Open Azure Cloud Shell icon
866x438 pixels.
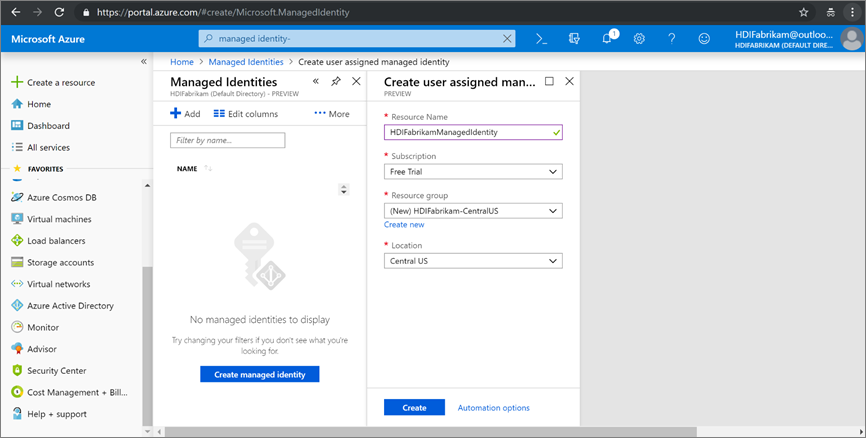541,39
